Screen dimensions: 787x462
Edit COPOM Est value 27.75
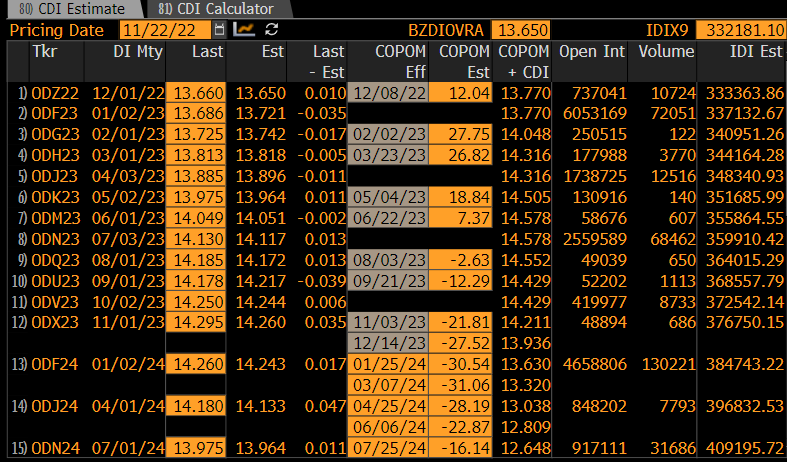(x=461, y=135)
